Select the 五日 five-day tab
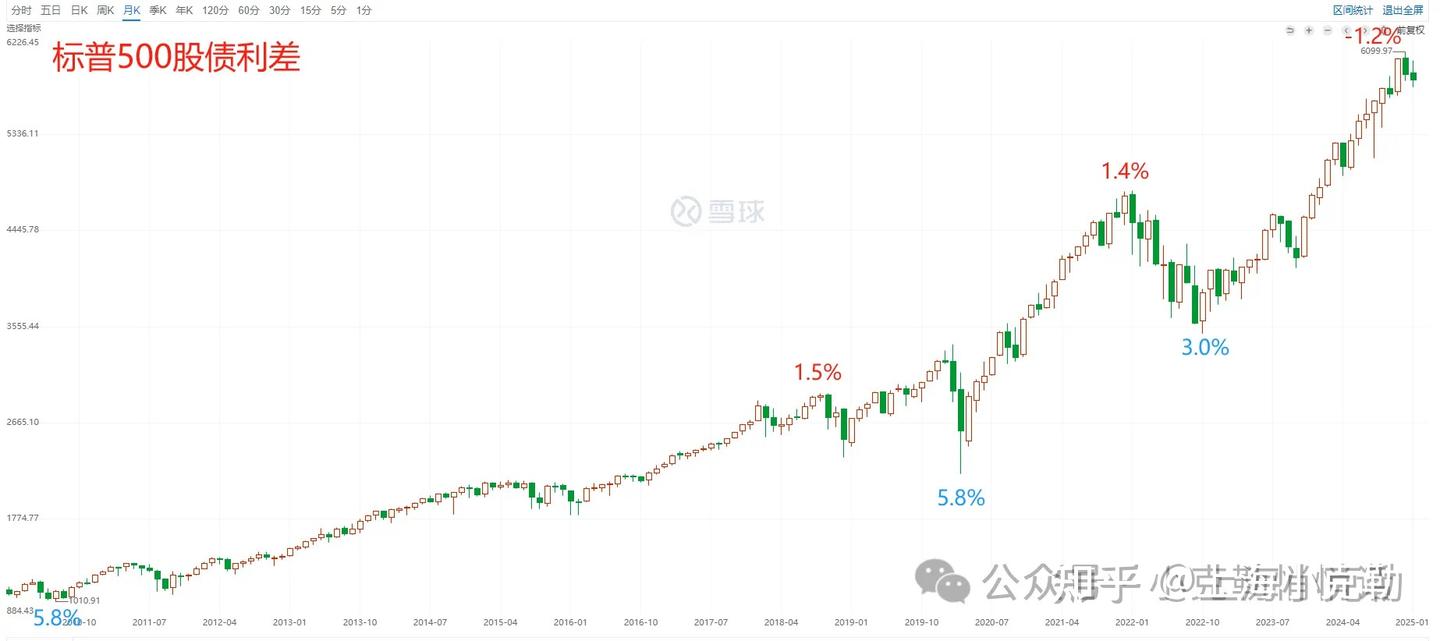 pos(49,10)
